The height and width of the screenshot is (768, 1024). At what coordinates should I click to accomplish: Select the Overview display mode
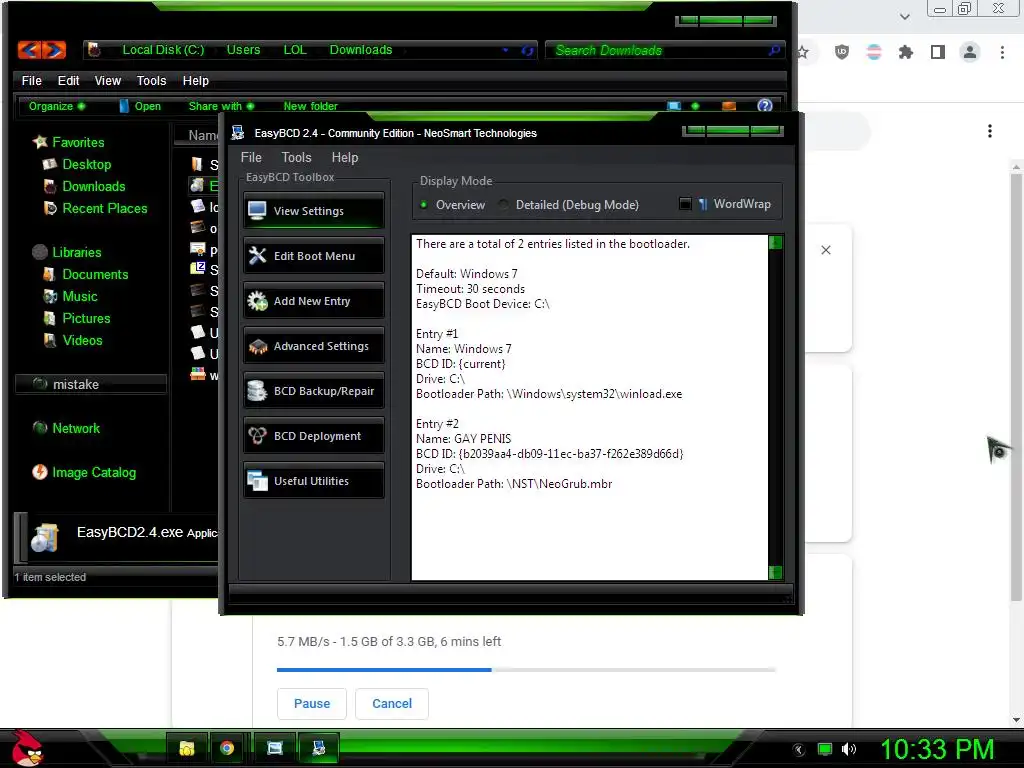[453, 204]
